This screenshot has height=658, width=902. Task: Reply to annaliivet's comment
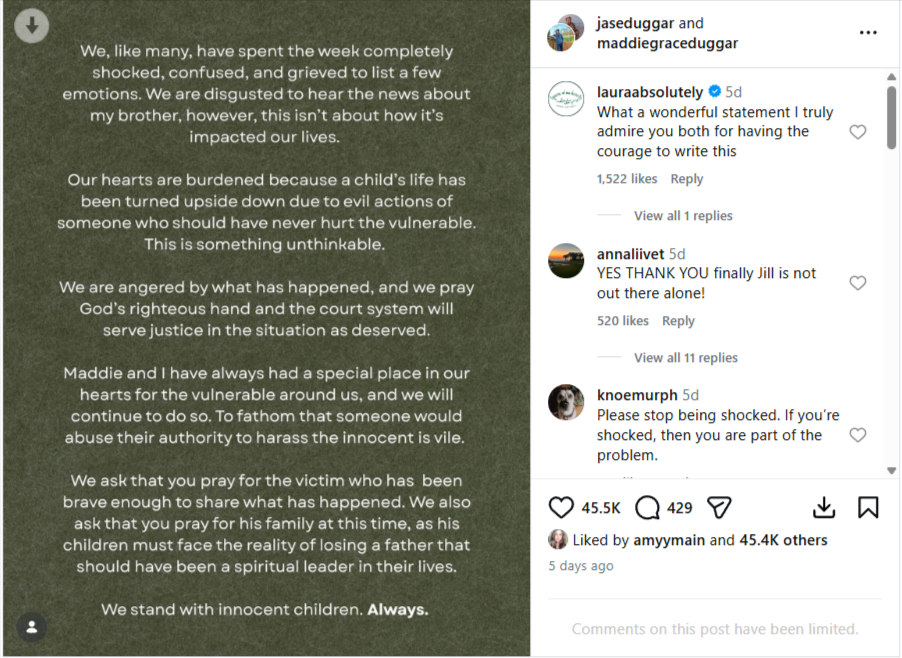click(678, 321)
